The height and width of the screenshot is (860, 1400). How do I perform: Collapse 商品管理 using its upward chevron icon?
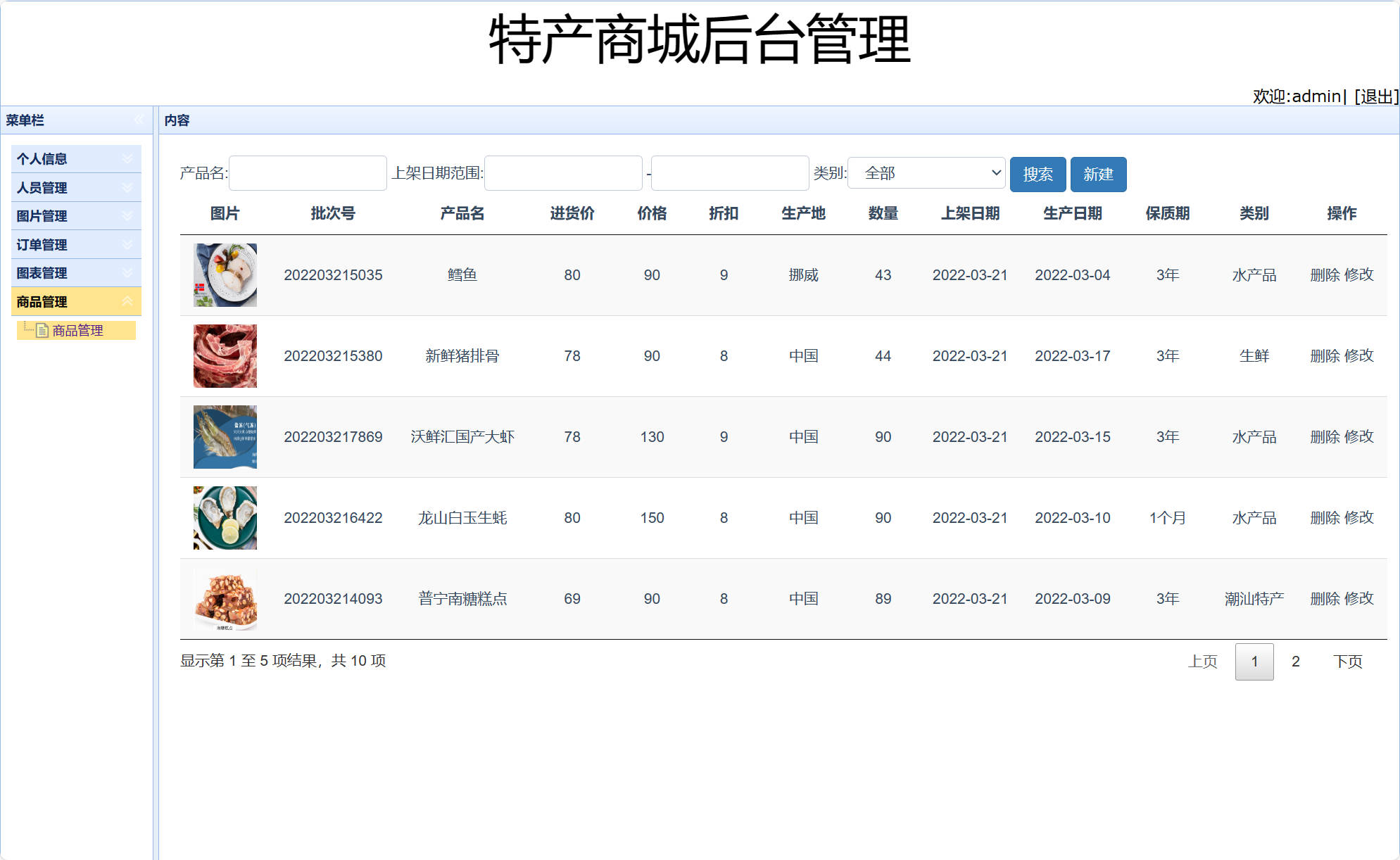pos(127,301)
